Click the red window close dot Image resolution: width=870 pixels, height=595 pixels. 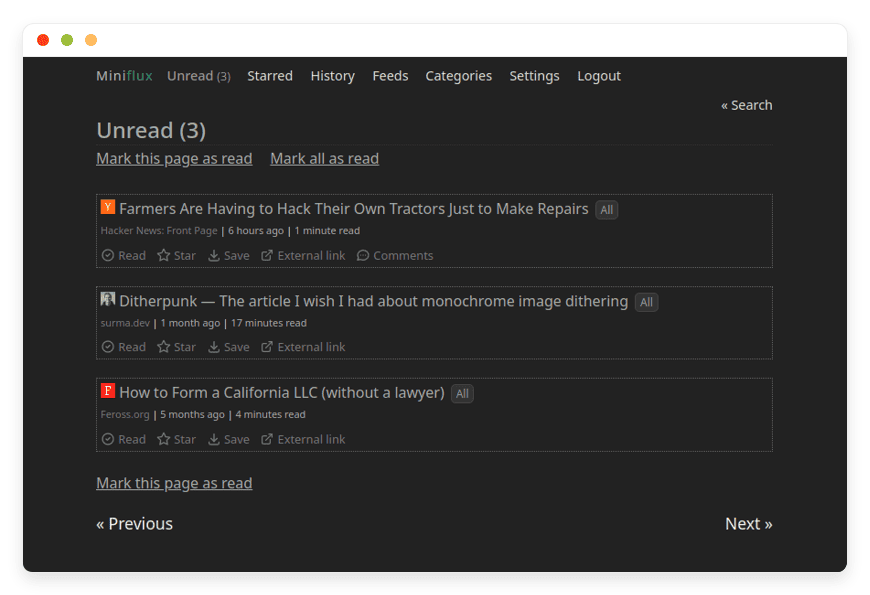point(43,40)
